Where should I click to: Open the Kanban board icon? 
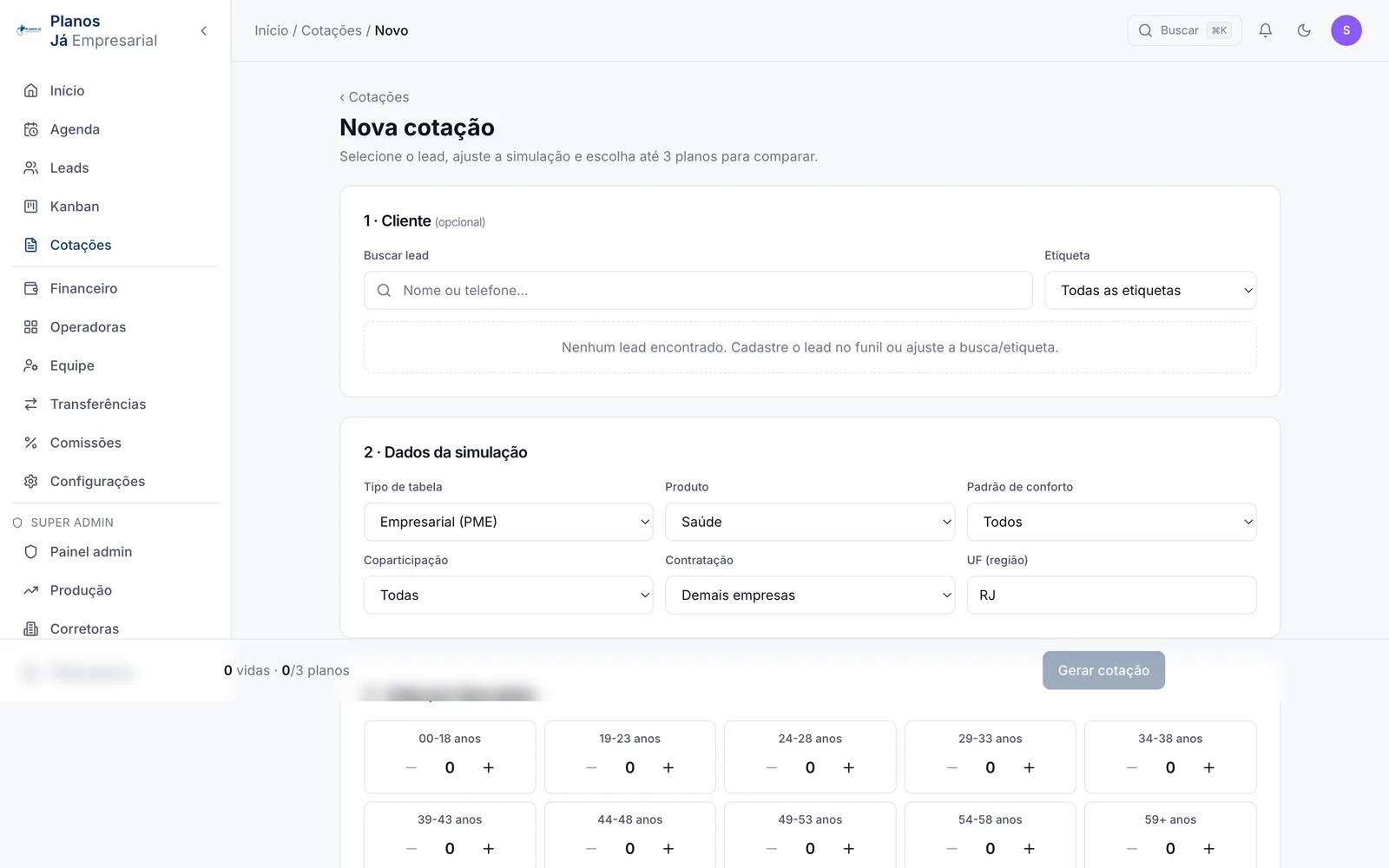tap(31, 207)
